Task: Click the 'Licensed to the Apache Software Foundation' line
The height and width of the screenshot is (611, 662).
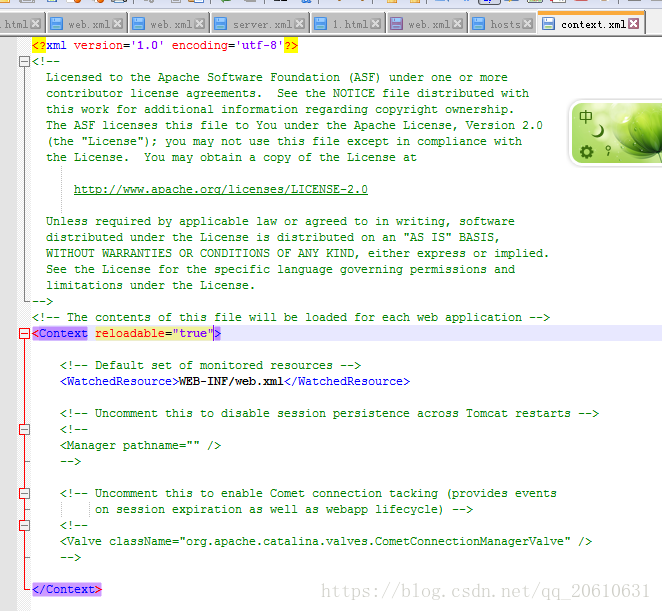Action: click(x=277, y=77)
